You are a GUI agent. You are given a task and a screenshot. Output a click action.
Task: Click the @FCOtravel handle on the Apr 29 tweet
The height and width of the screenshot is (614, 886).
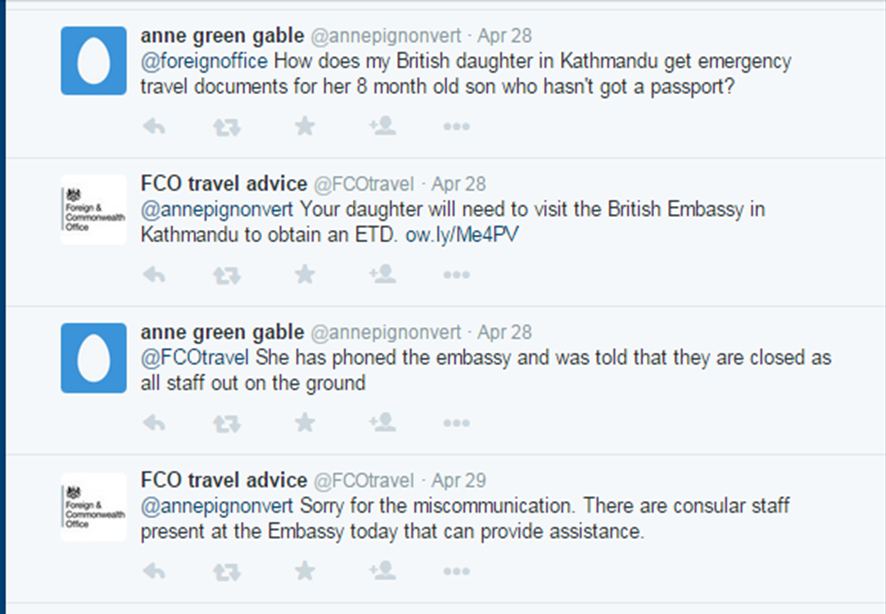coord(364,480)
